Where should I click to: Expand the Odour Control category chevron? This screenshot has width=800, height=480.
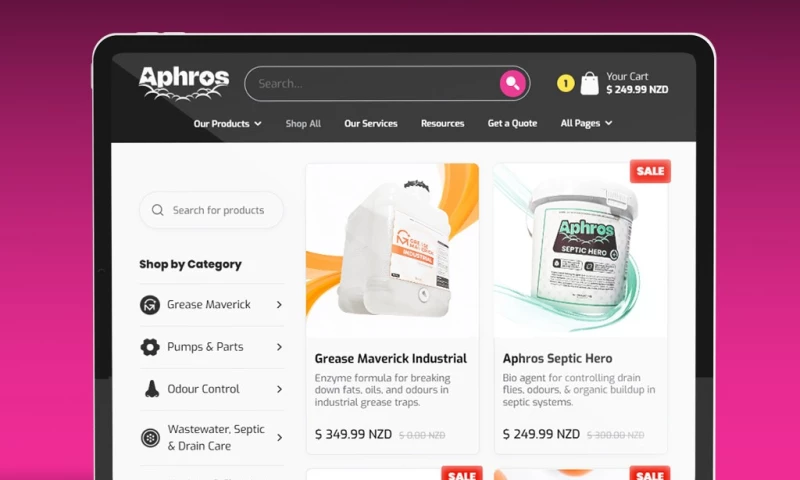pyautogui.click(x=279, y=389)
